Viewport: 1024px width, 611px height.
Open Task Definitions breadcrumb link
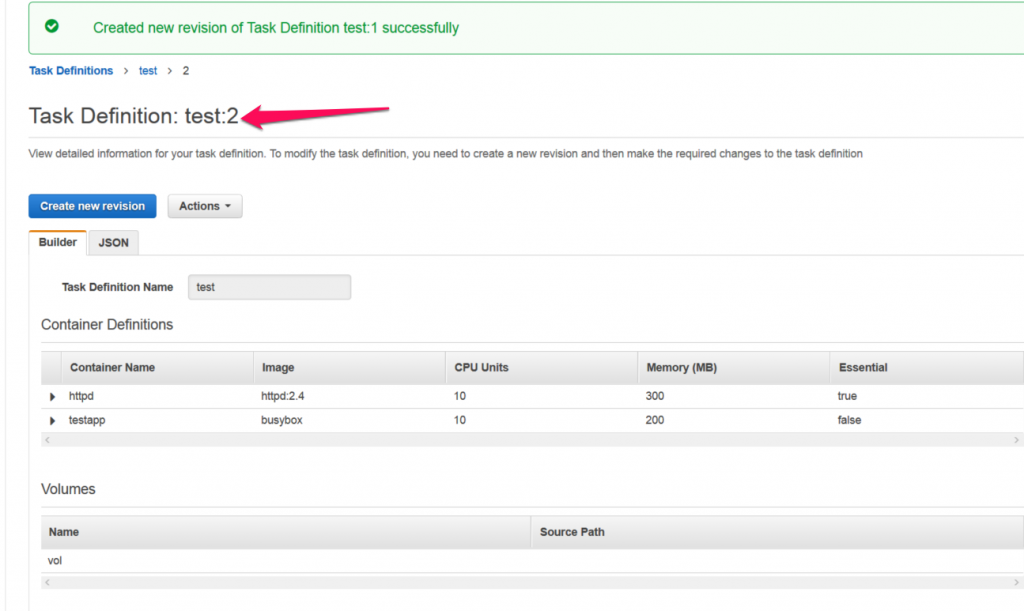pos(71,70)
